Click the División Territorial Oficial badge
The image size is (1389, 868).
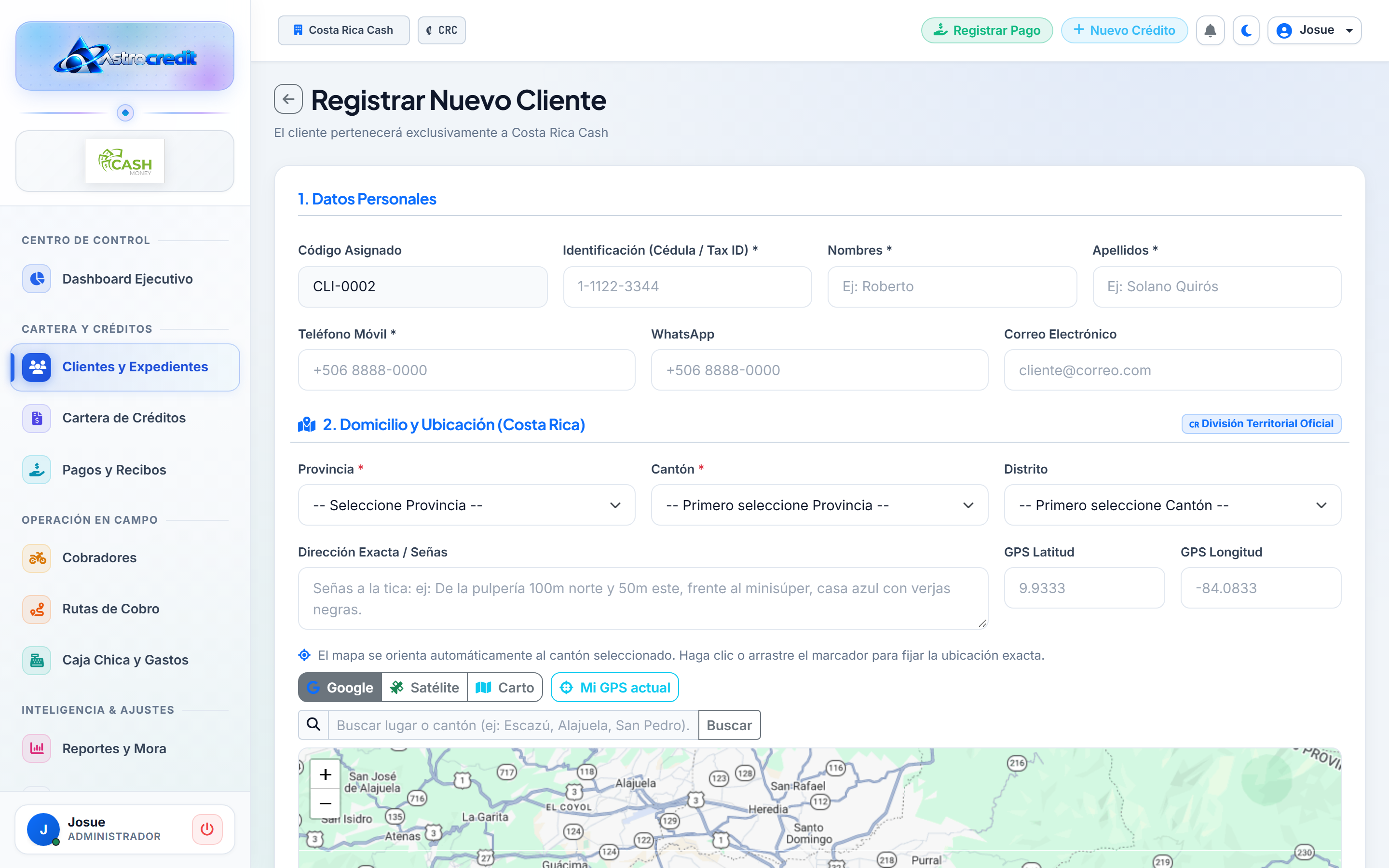[x=1261, y=424]
